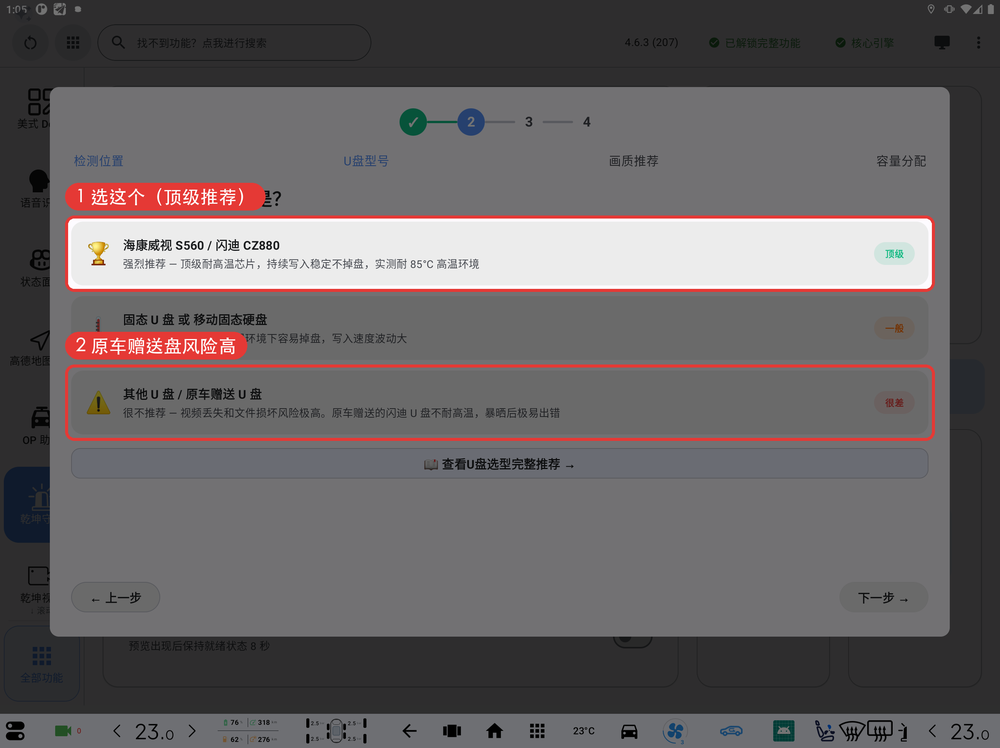
Task: Jump to step 3 in the wizard
Action: (x=529, y=122)
